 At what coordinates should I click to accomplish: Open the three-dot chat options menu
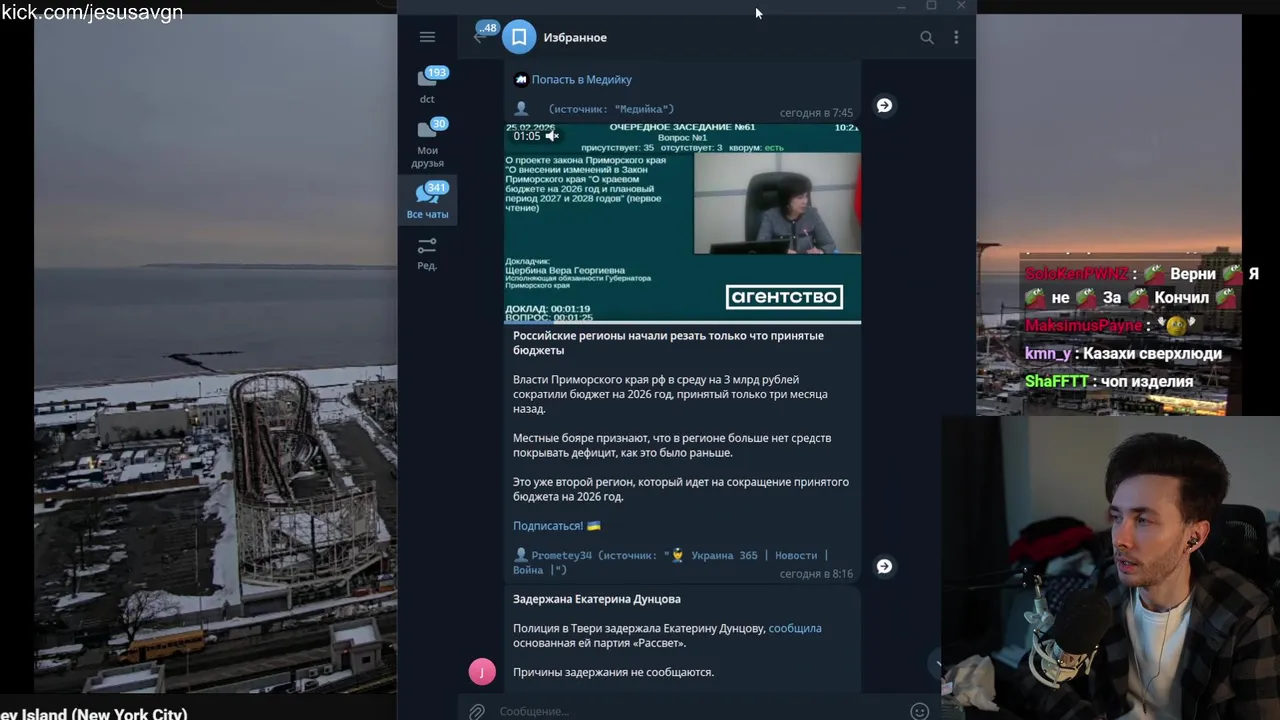tap(956, 37)
